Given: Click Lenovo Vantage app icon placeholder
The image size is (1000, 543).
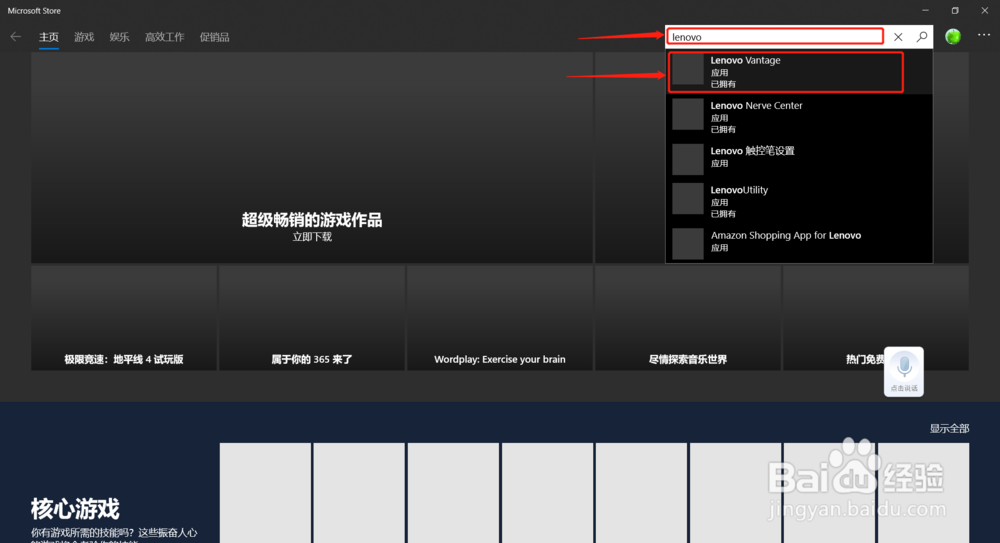Looking at the screenshot, I should tap(688, 69).
